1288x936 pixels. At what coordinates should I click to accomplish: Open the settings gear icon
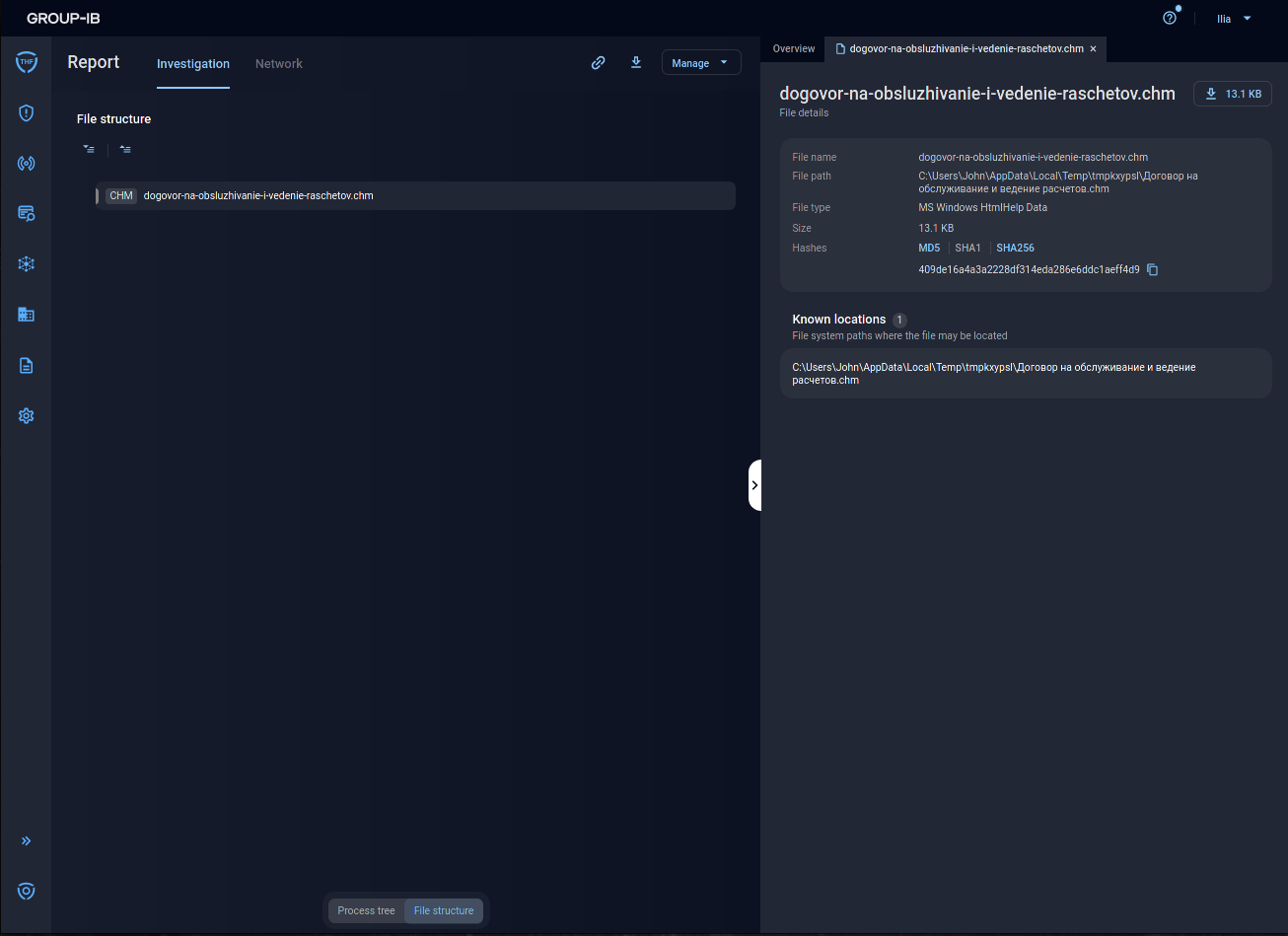pos(26,415)
